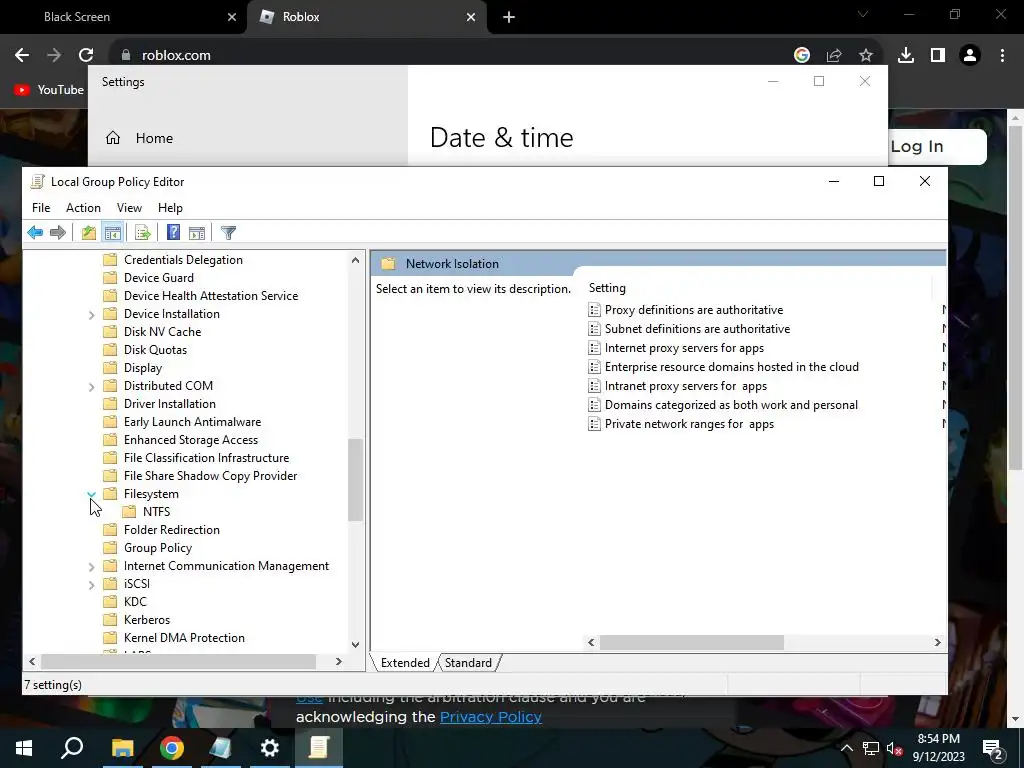The image size is (1024, 768).
Task: Open Windows Start menu
Action: [x=24, y=748]
